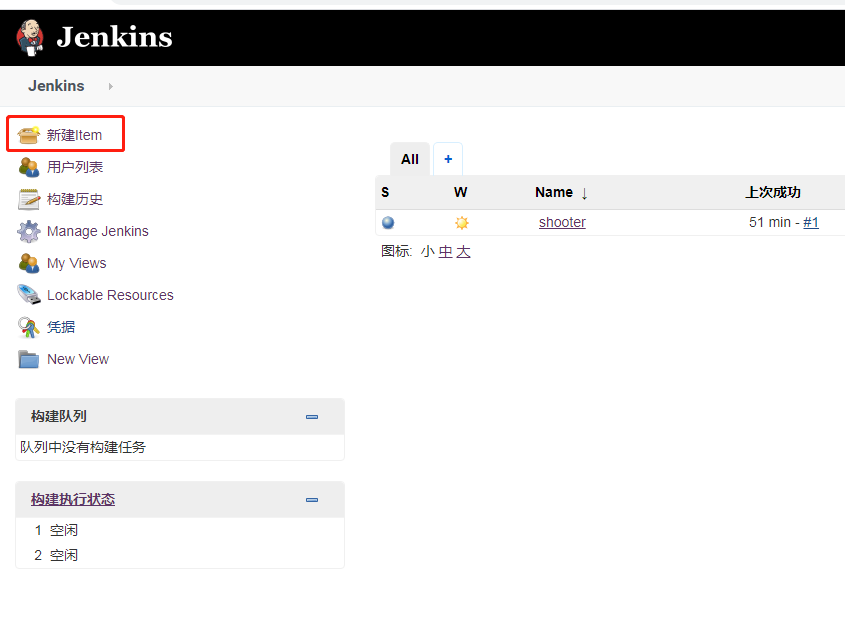Set icon size to 小 (small)
Image resolution: width=845 pixels, height=644 pixels.
[x=427, y=252]
